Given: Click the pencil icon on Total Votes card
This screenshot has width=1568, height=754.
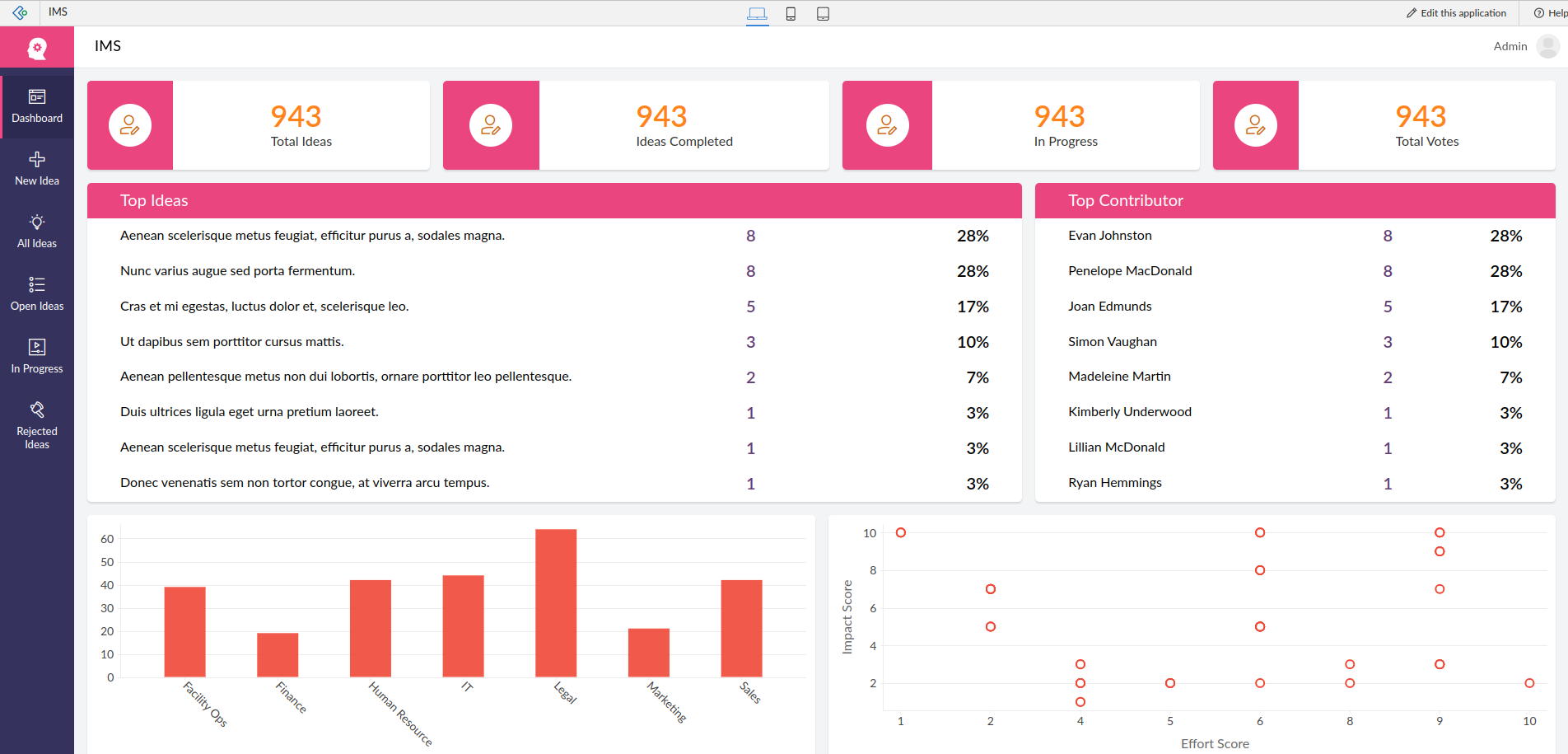Looking at the screenshot, I should [x=1255, y=124].
